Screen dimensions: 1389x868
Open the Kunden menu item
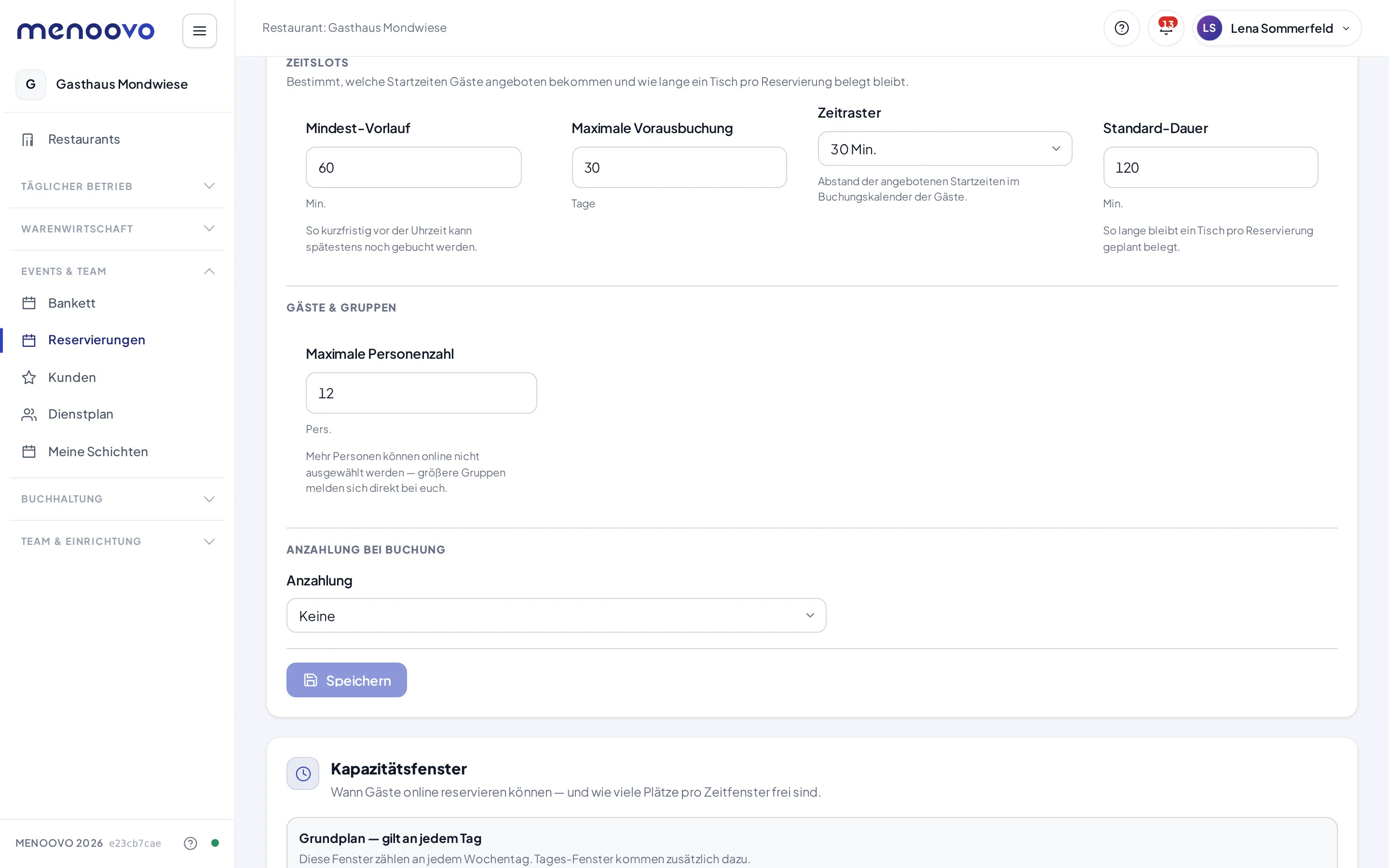pyautogui.click(x=117, y=377)
